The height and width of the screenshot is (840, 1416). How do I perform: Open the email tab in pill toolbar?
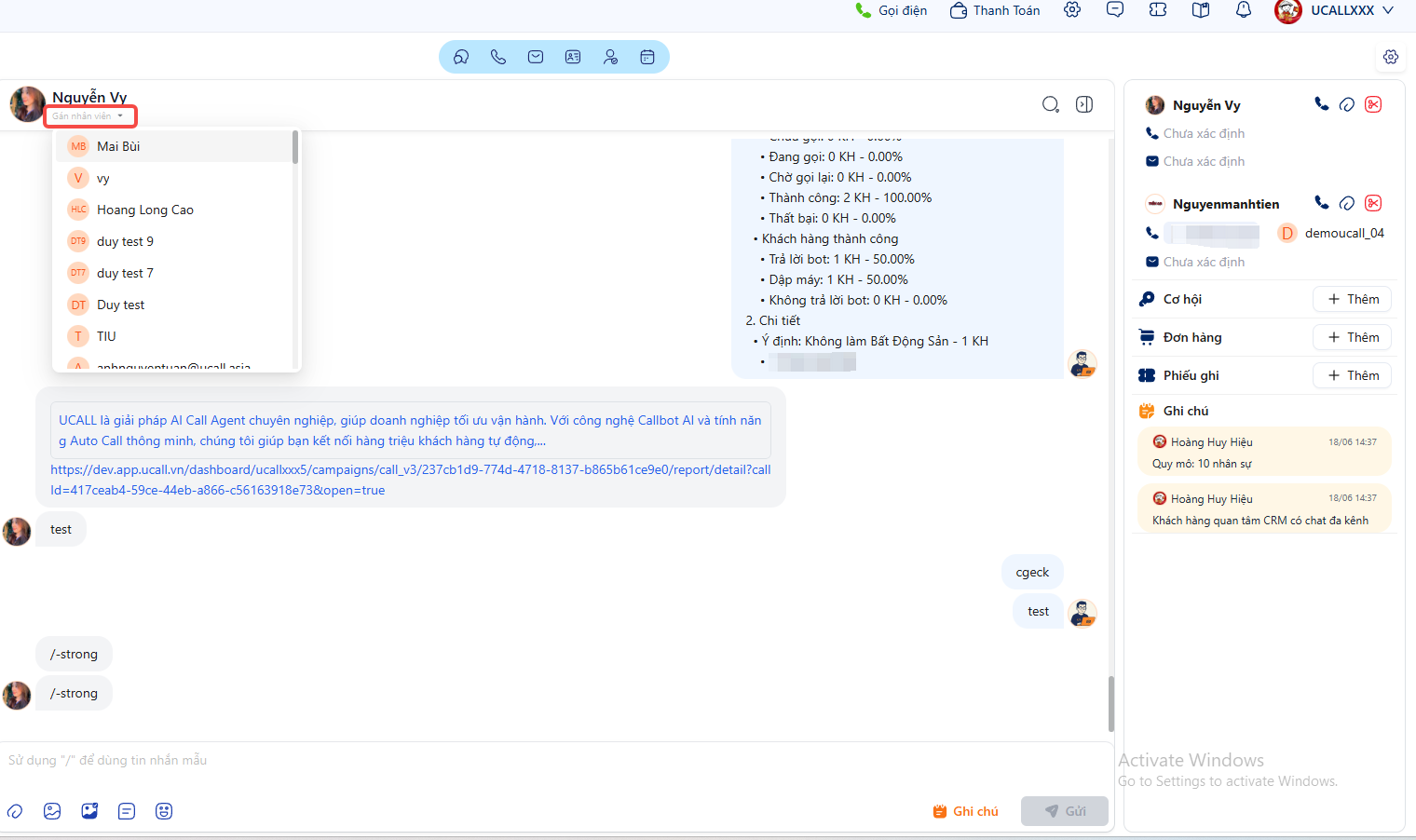click(536, 57)
